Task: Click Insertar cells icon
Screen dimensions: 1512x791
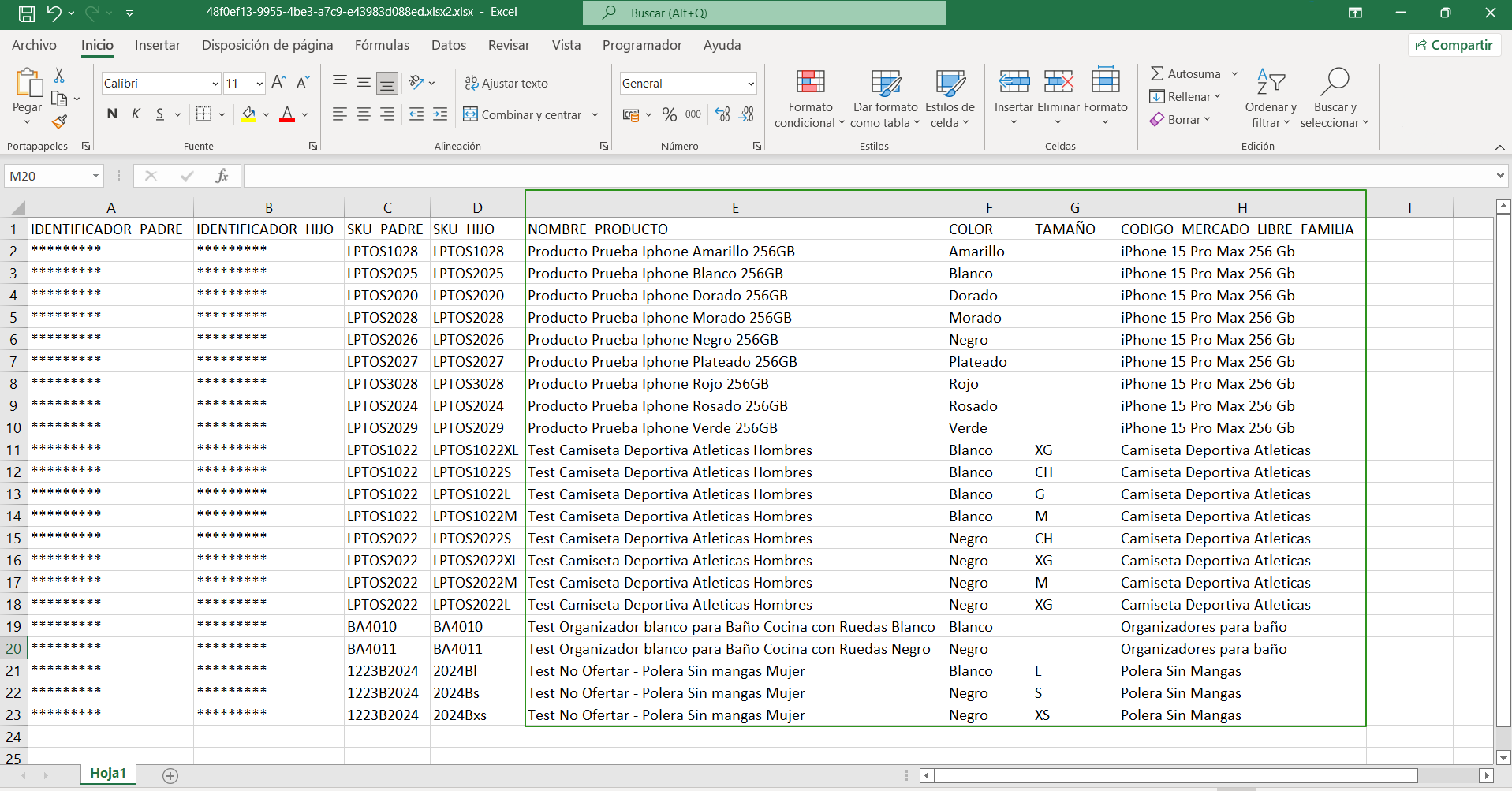Action: coord(1014,81)
